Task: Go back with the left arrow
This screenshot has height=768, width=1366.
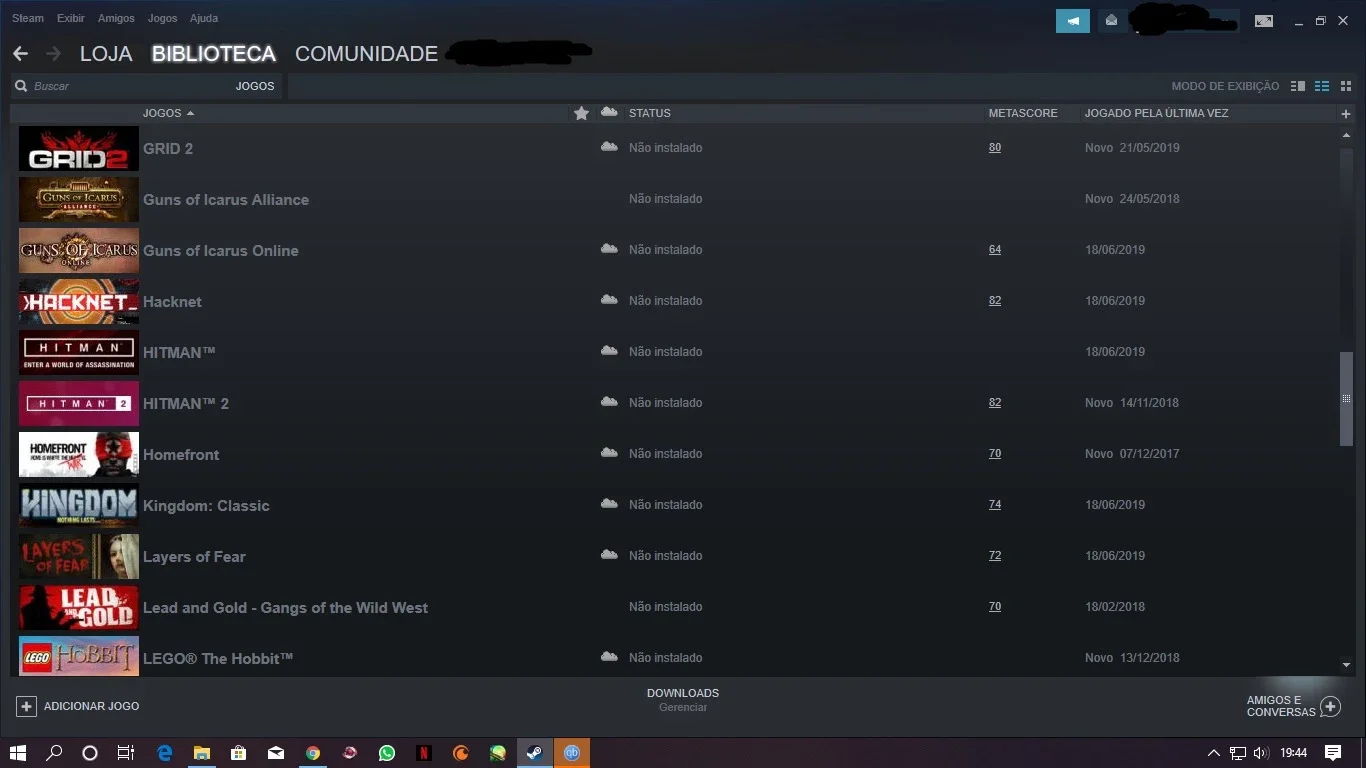Action: (20, 54)
